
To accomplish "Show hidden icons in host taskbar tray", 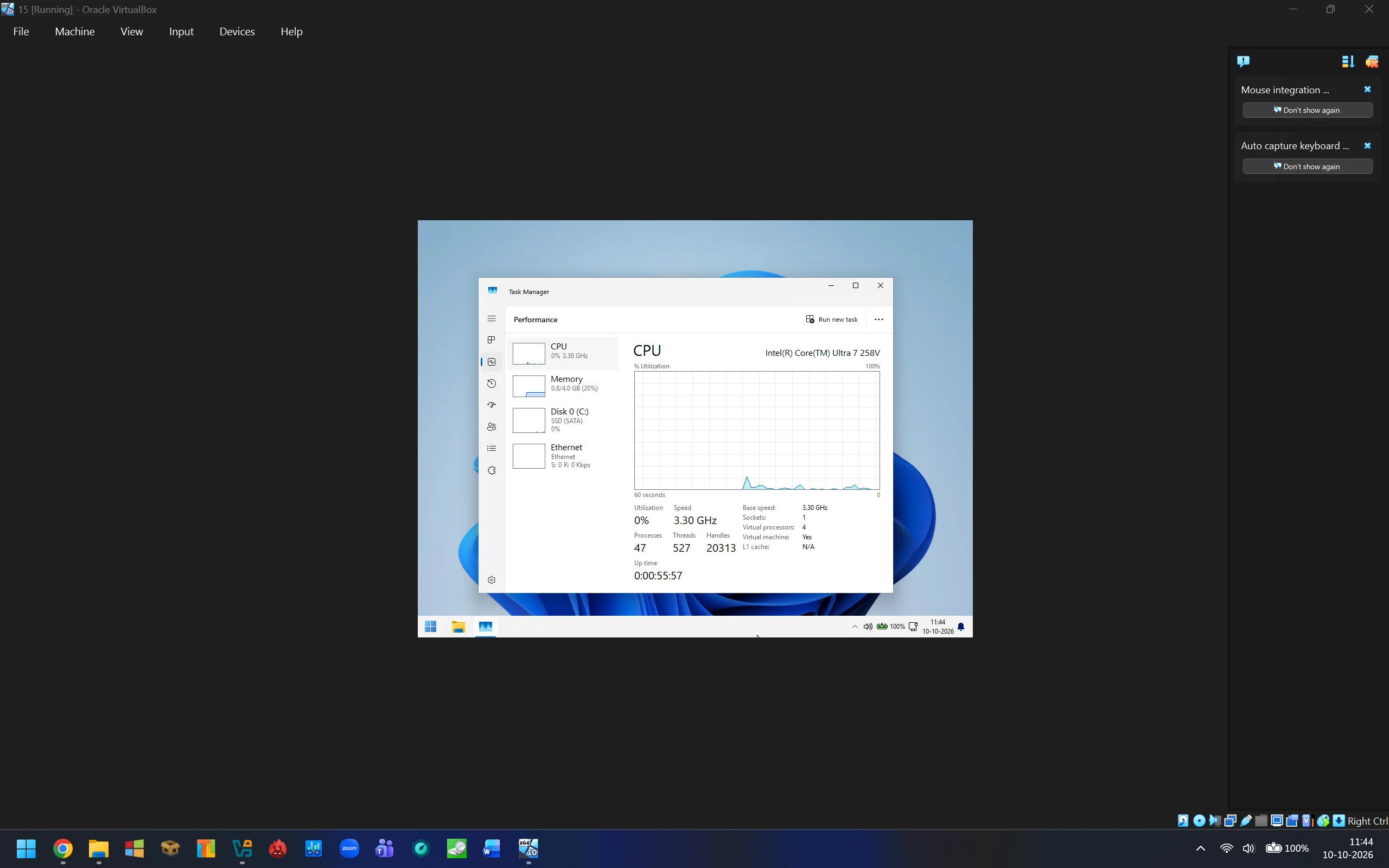I will (1200, 848).
